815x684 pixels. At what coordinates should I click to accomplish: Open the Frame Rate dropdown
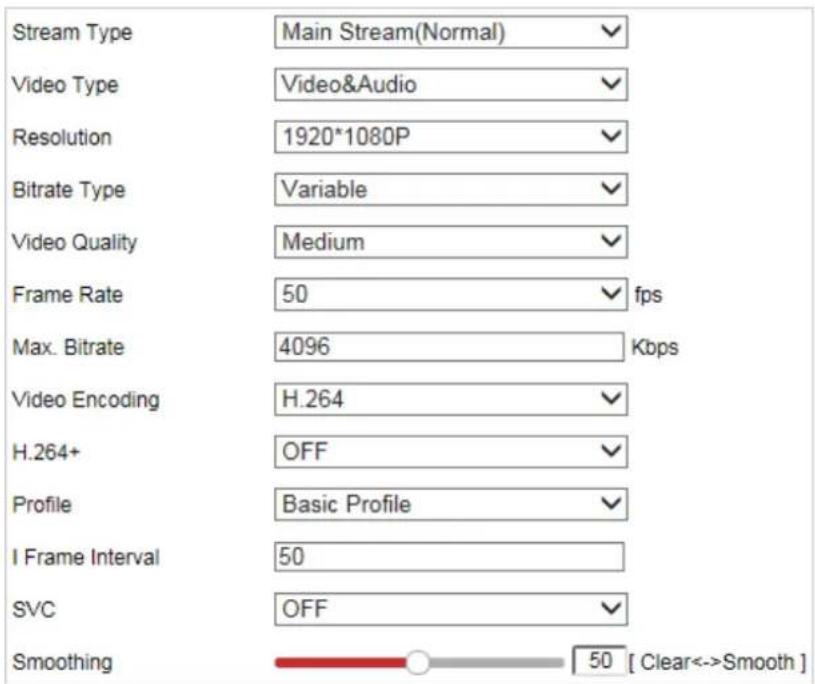pos(451,295)
